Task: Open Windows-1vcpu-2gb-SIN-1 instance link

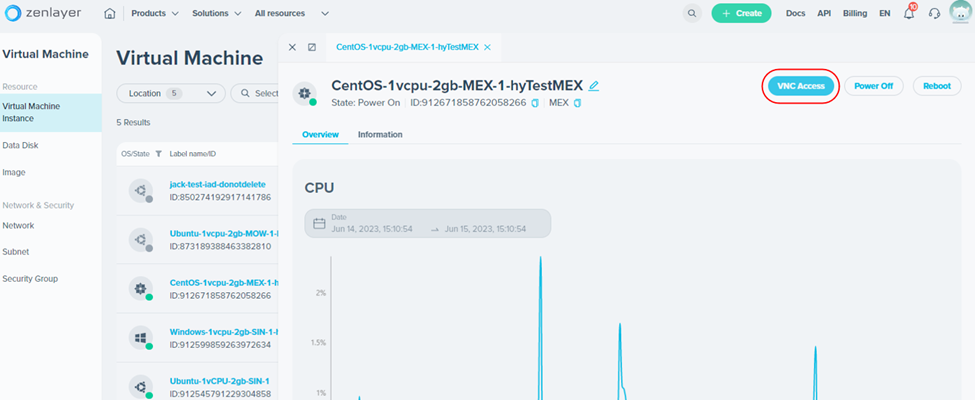Action: (224, 332)
